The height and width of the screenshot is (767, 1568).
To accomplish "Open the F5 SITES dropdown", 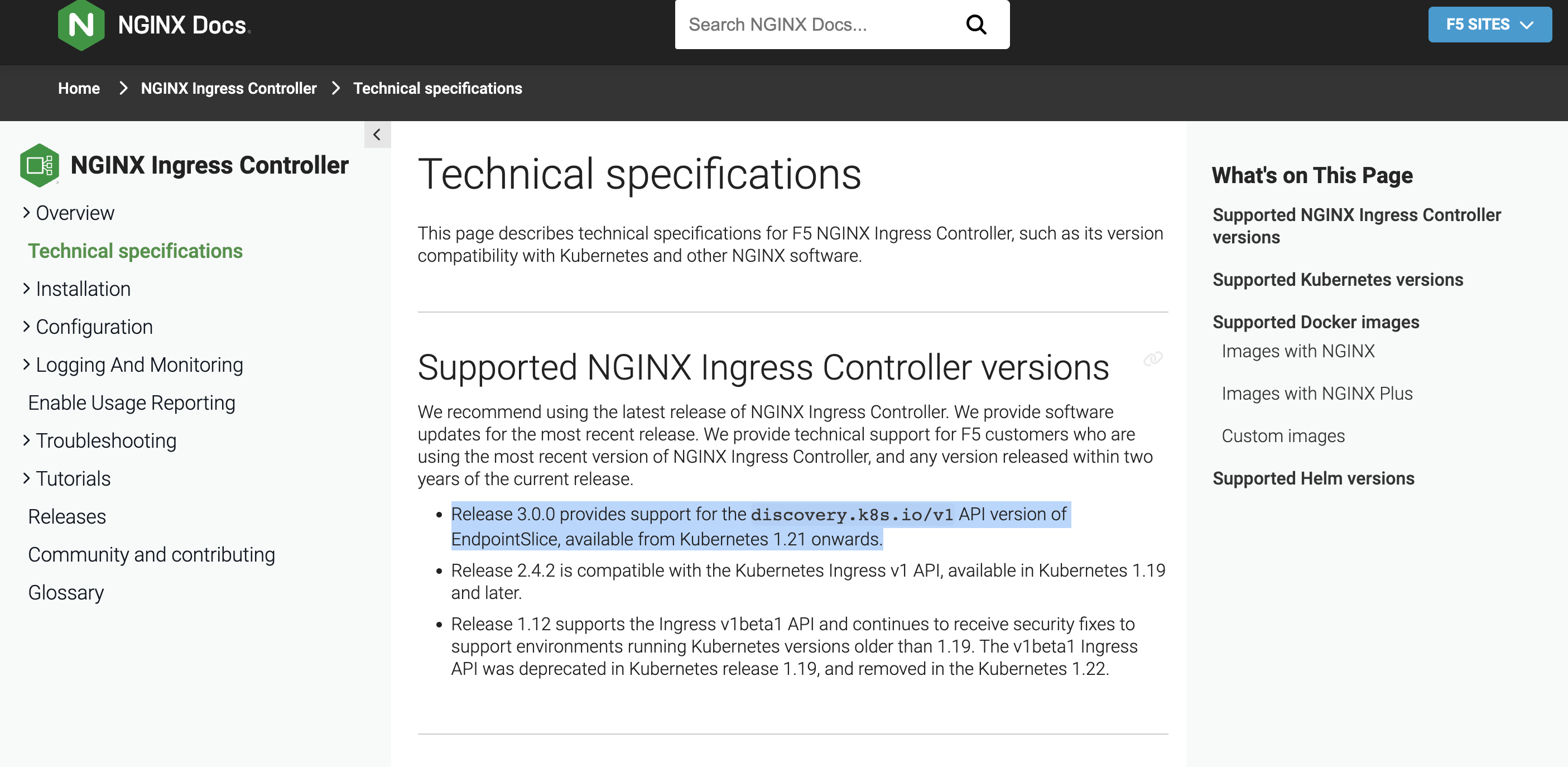I will (1489, 25).
